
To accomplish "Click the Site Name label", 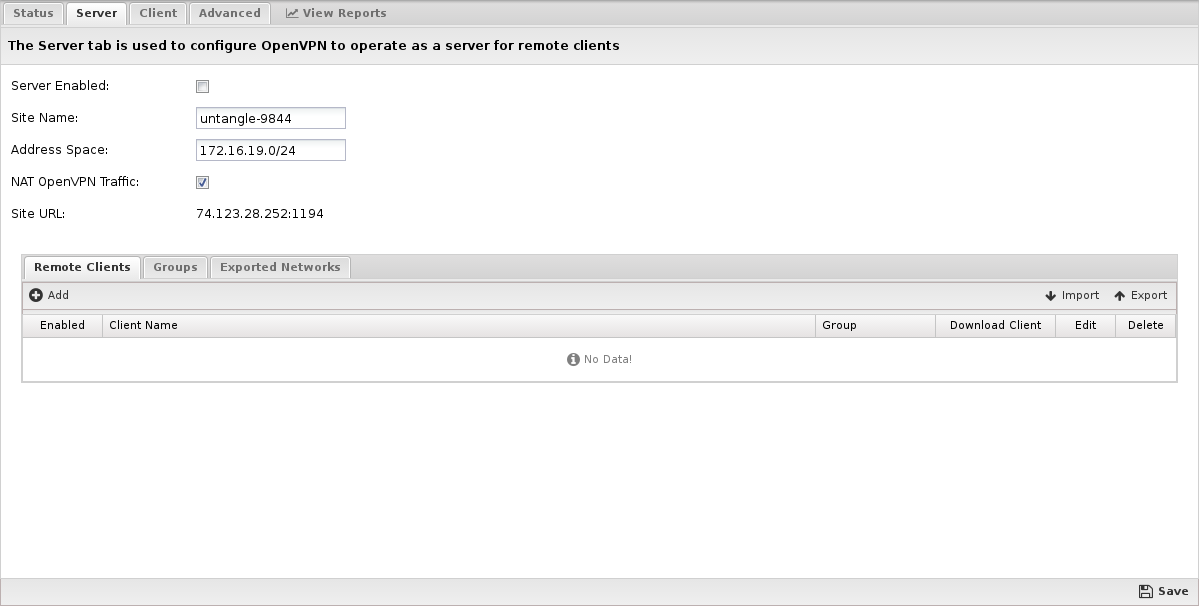I will click(x=44, y=118).
